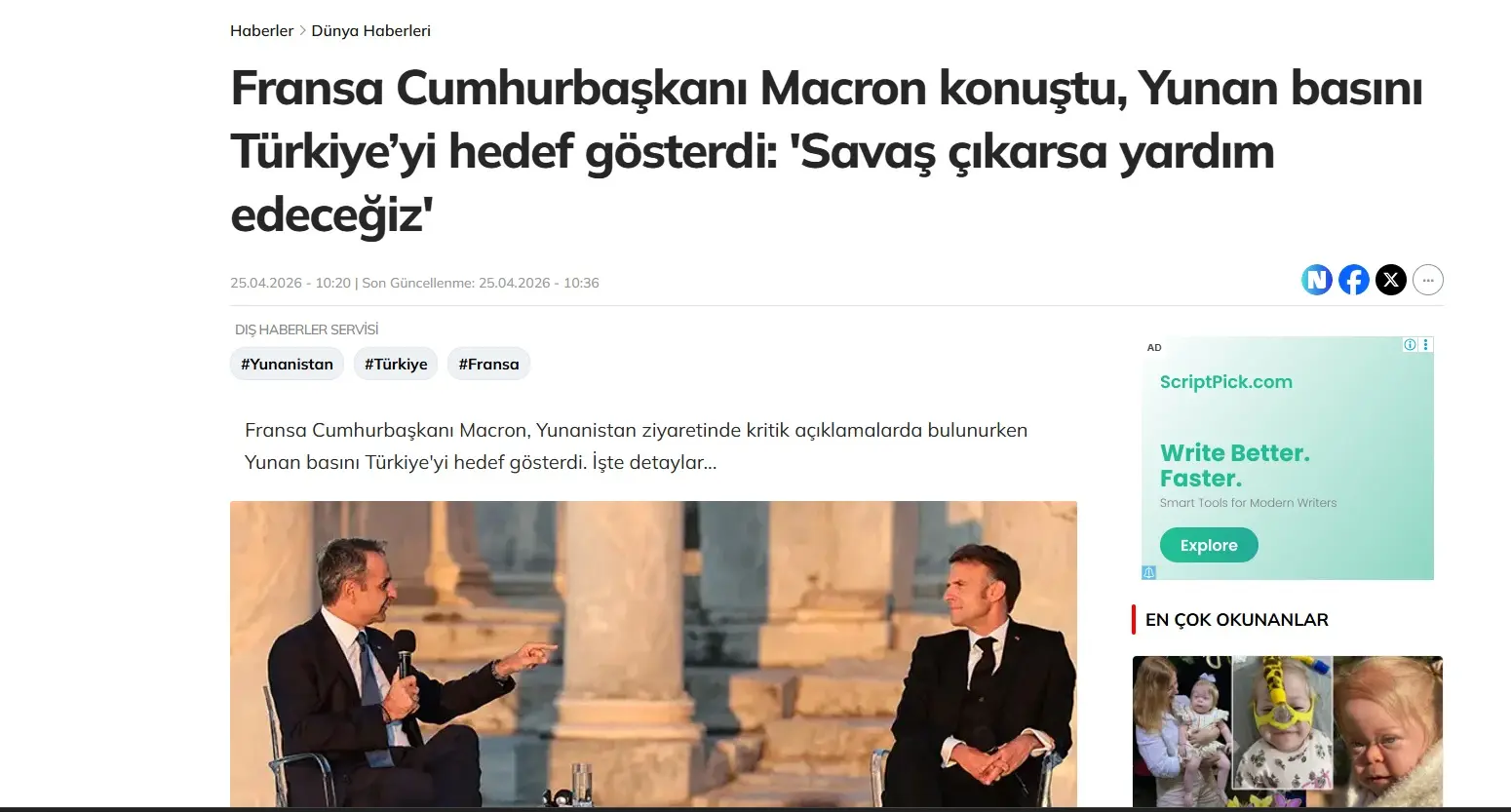Click the Explore button in the ad
The height and width of the screenshot is (812, 1511).
tap(1209, 545)
